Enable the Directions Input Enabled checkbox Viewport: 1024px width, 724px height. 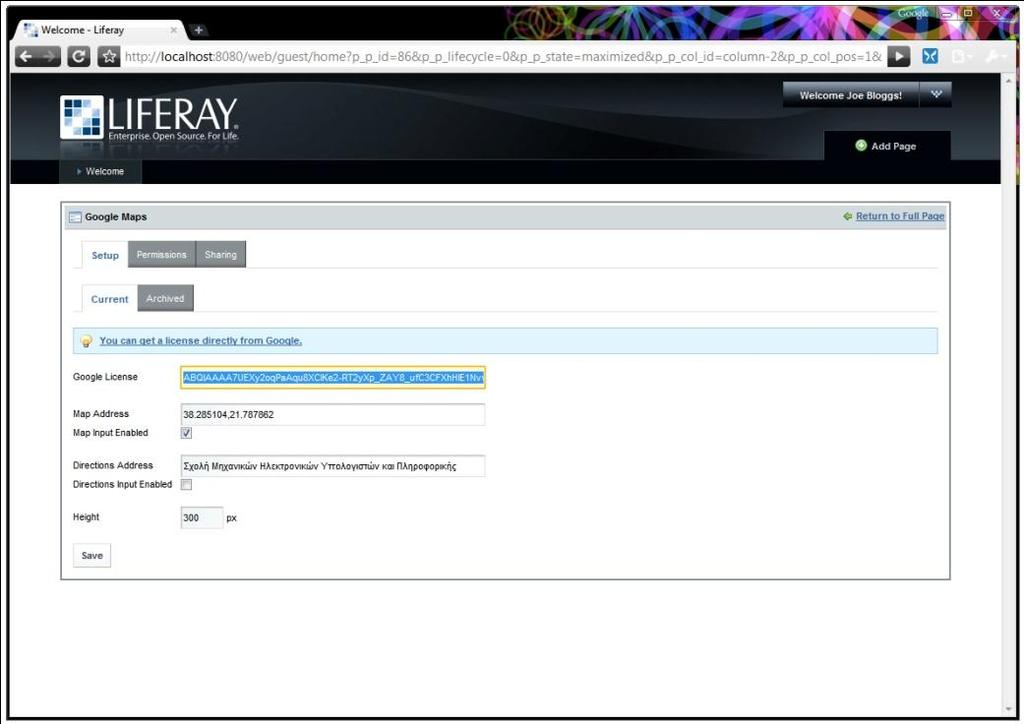coord(186,484)
